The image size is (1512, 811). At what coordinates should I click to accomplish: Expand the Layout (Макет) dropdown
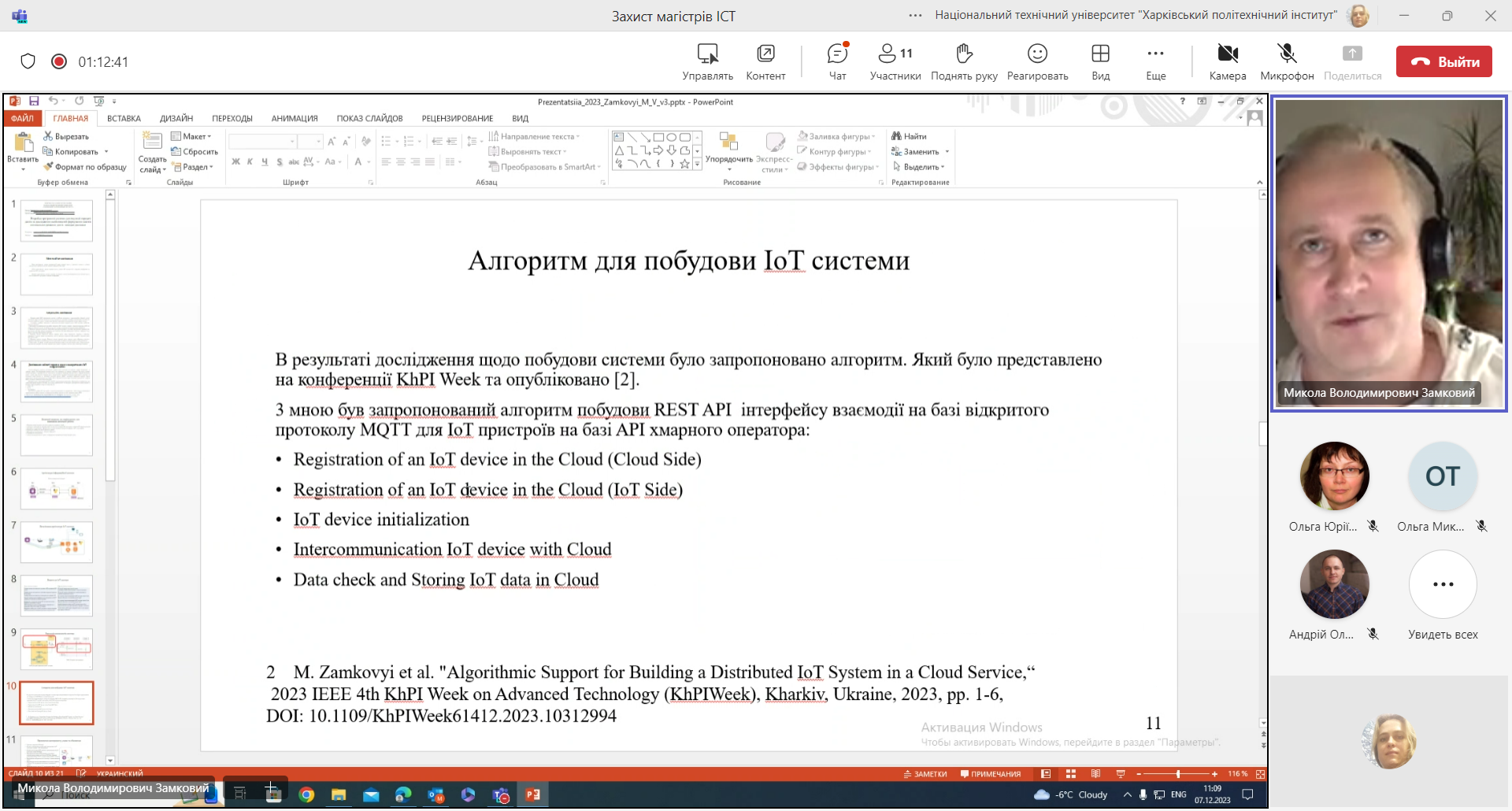193,137
